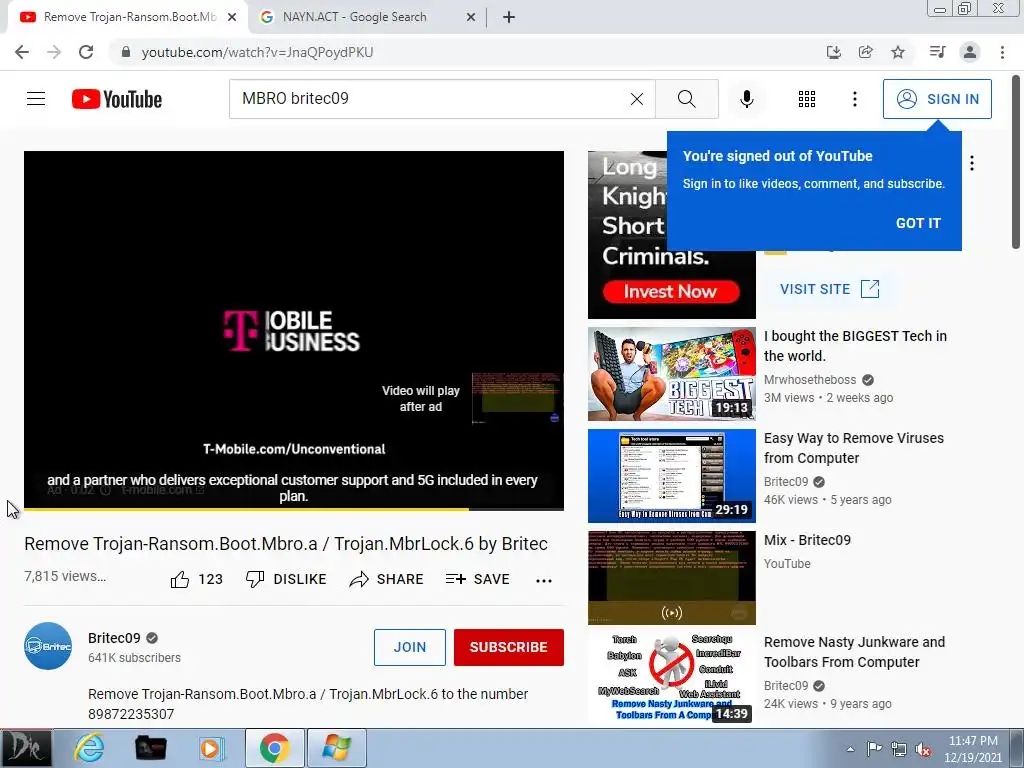Open the YouTube hamburger guide menu
This screenshot has height=768, width=1024.
(36, 99)
